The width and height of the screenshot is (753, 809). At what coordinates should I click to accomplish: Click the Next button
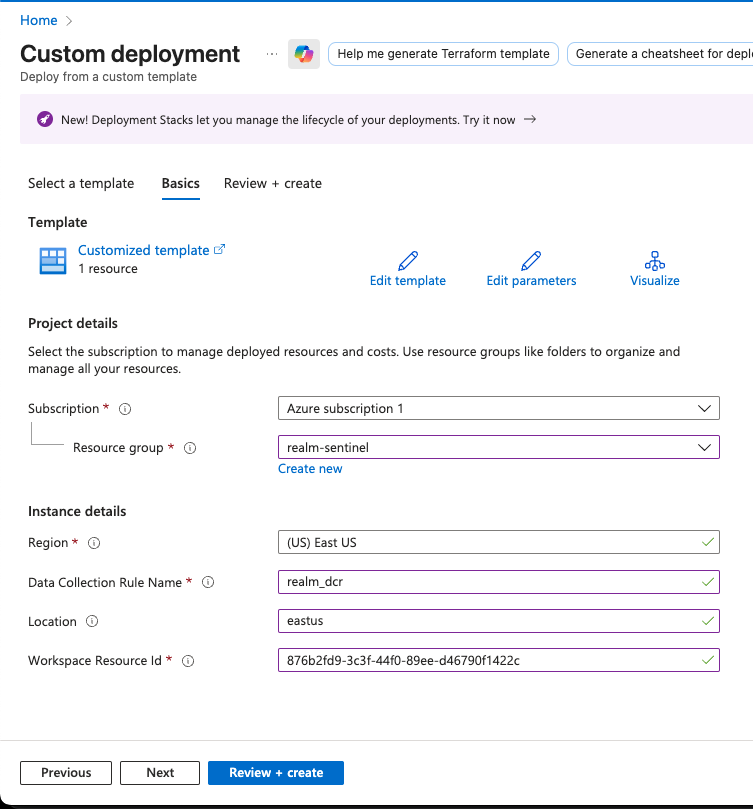pos(159,772)
